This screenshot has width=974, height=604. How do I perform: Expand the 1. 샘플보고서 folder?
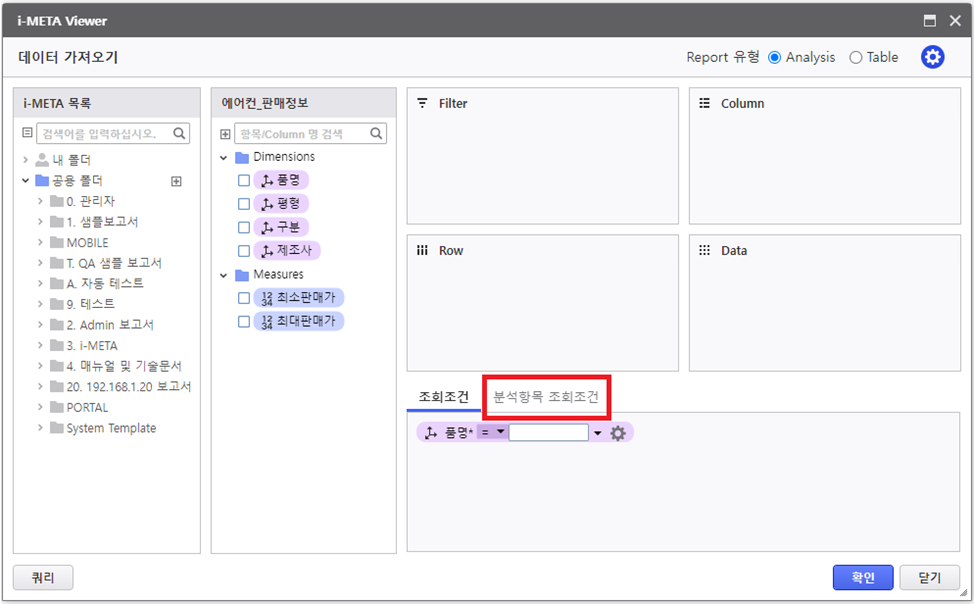click(x=40, y=222)
